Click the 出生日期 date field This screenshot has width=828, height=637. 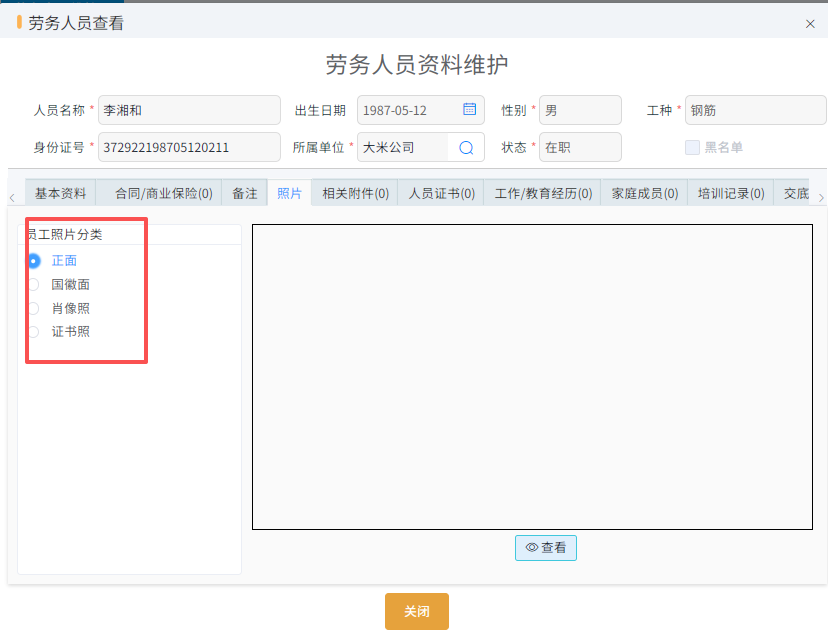pyautogui.click(x=420, y=110)
